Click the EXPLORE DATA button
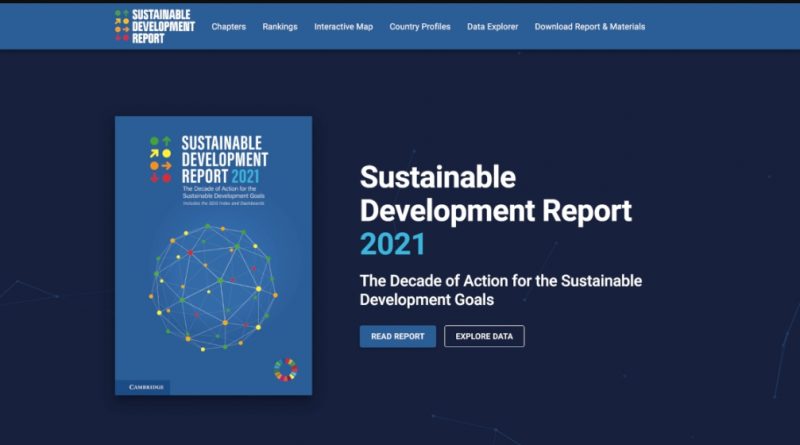The width and height of the screenshot is (800, 445). coord(484,336)
